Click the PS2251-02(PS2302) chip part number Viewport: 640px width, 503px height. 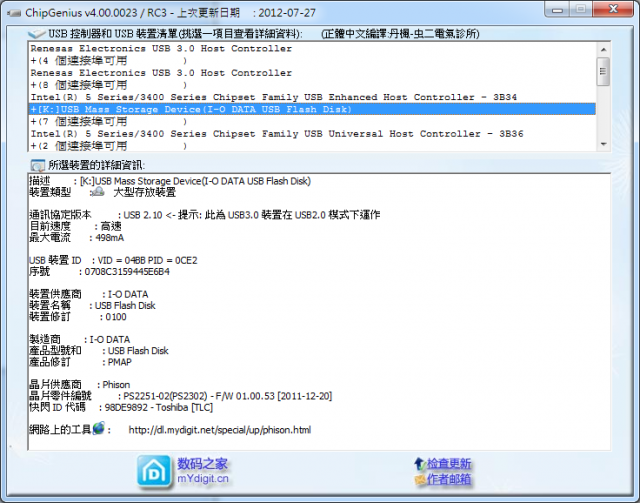pyautogui.click(x=166, y=396)
